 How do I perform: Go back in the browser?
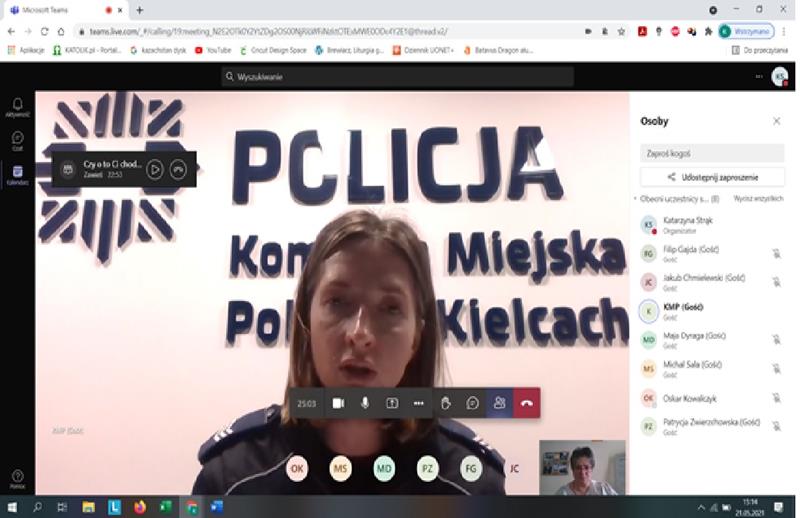pos(11,32)
